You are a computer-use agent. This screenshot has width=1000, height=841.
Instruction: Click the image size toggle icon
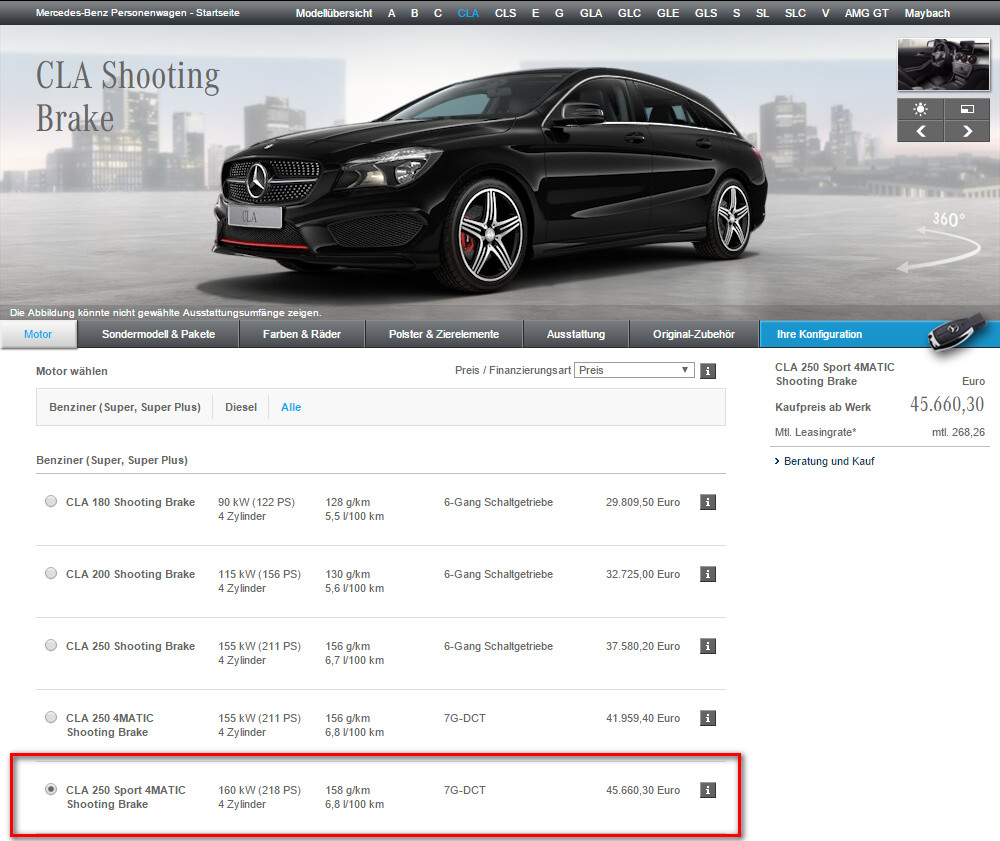point(967,109)
